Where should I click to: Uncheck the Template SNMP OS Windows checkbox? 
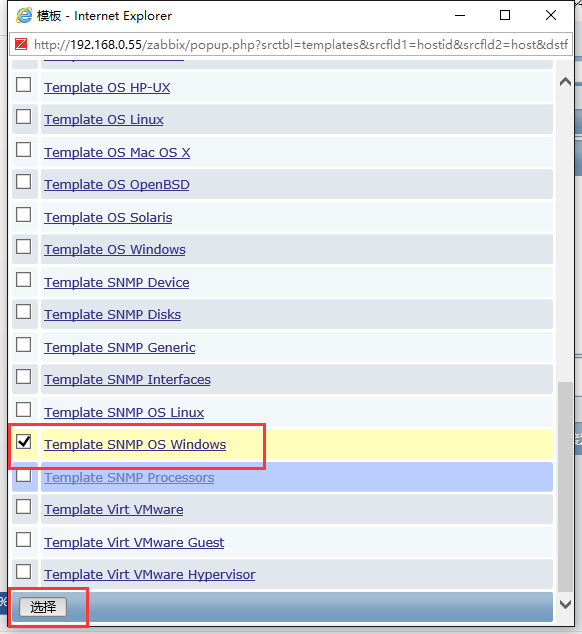pos(23,442)
